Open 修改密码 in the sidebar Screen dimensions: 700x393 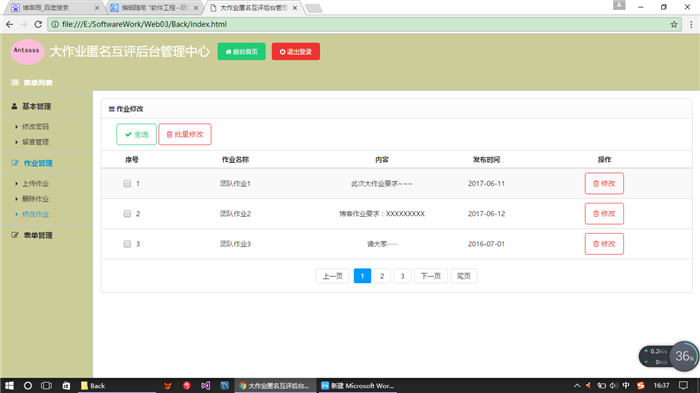coord(35,126)
